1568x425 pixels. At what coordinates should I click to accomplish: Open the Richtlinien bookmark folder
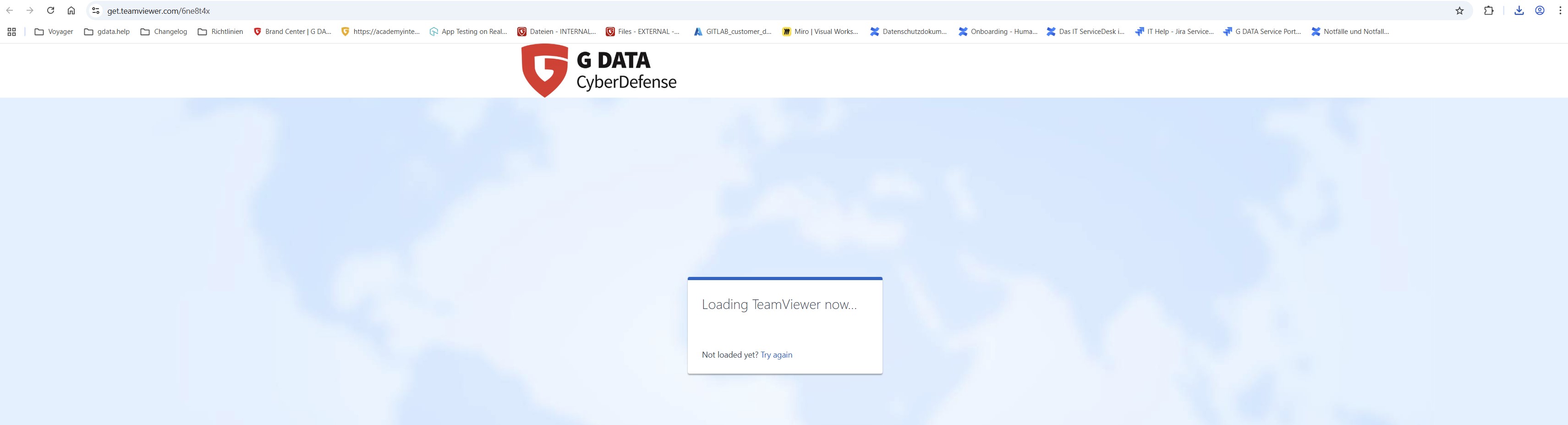(220, 32)
